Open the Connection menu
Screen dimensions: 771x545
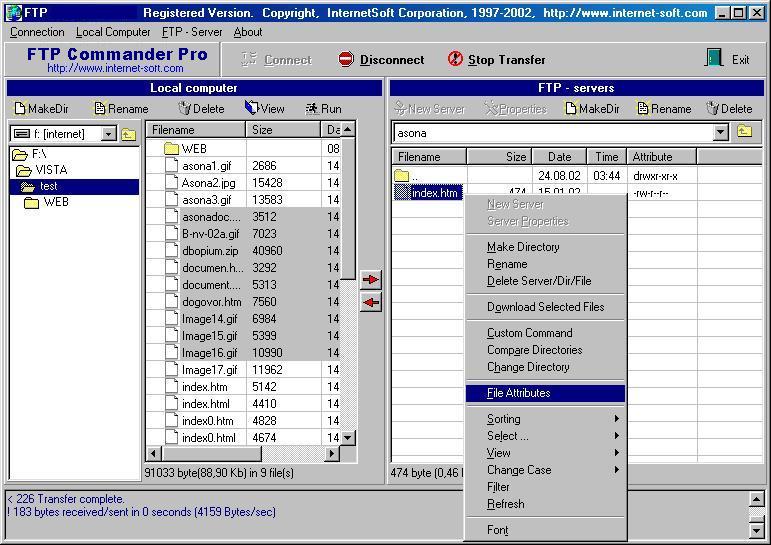[x=37, y=32]
